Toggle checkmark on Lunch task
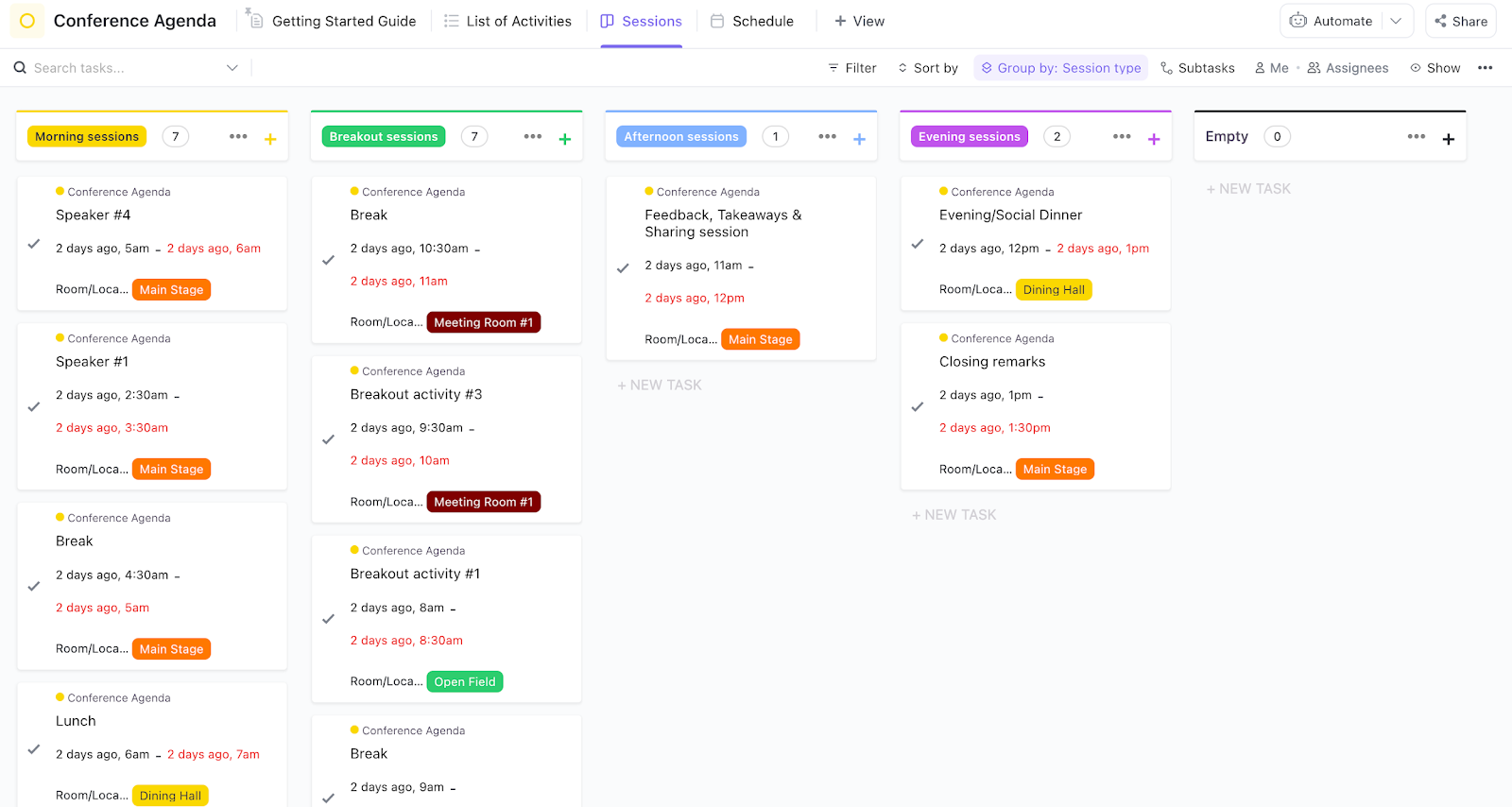 click(x=34, y=749)
